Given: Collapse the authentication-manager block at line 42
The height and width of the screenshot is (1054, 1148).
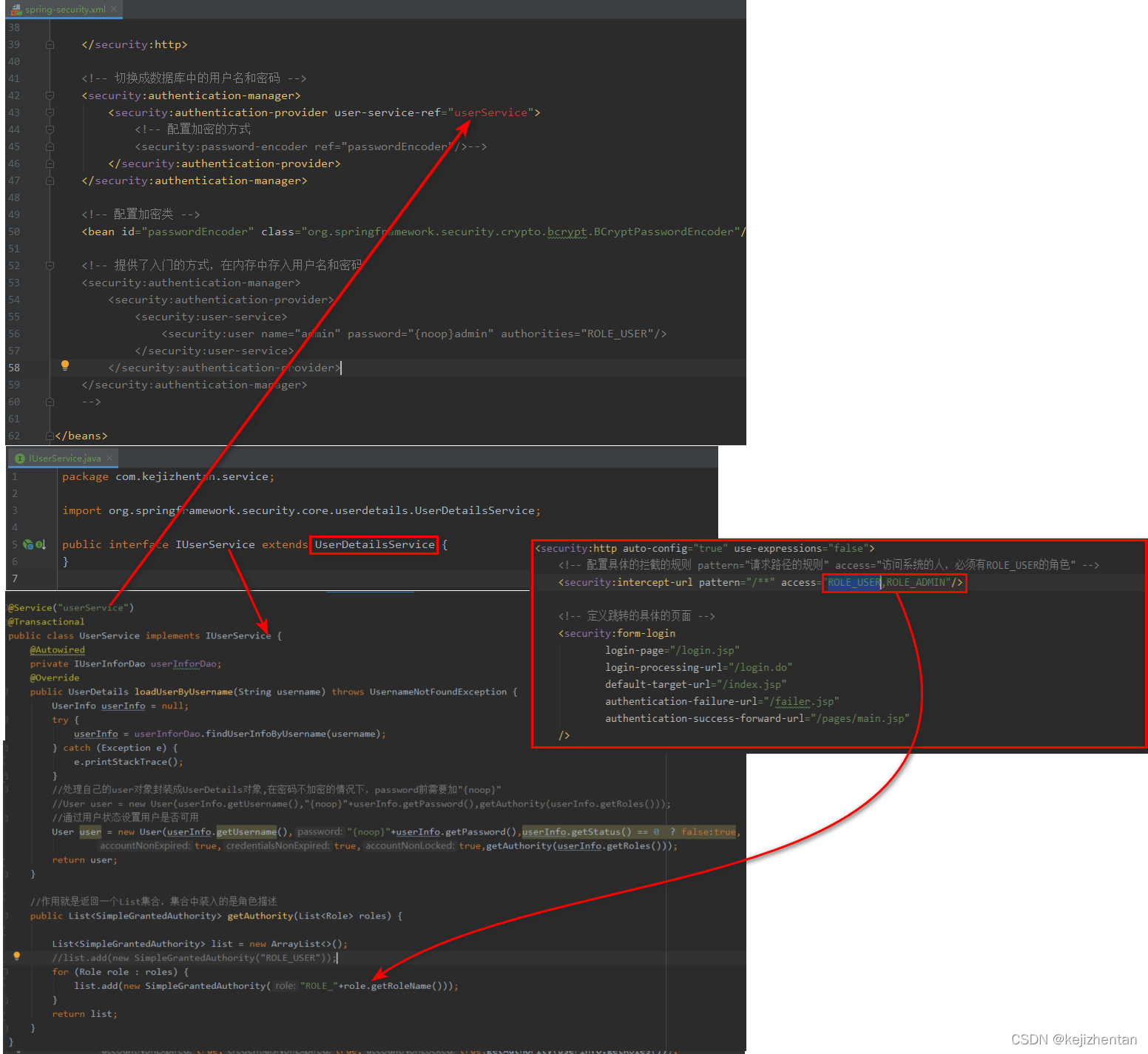Looking at the screenshot, I should click(x=50, y=95).
